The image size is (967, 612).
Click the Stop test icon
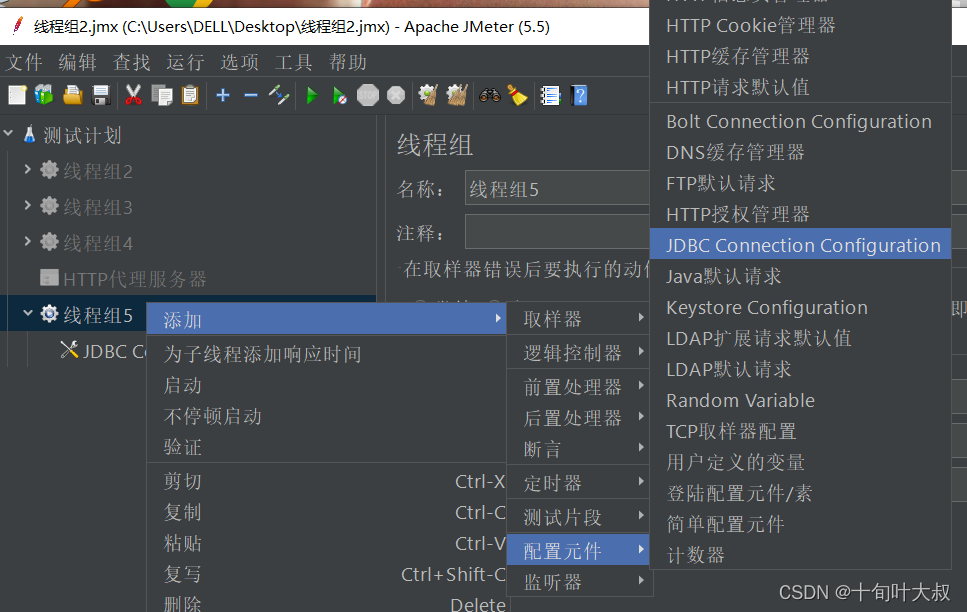tap(368, 96)
